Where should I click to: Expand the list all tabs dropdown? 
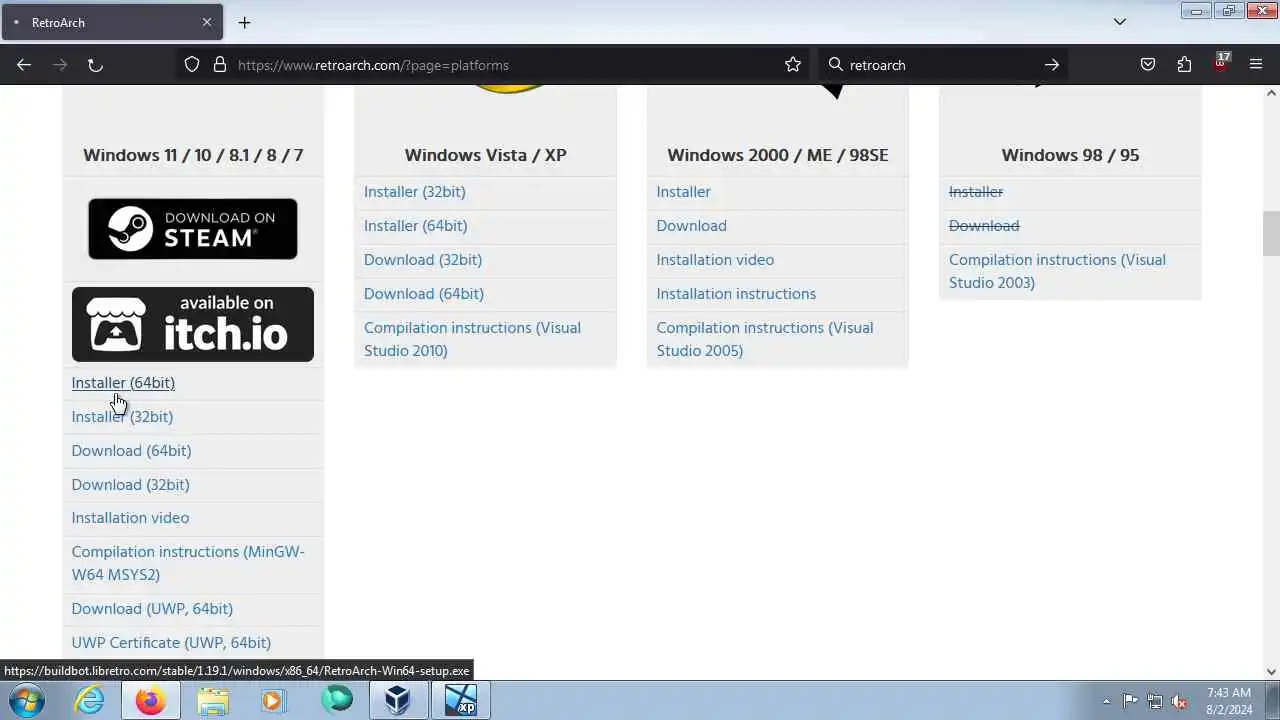pos(1120,22)
